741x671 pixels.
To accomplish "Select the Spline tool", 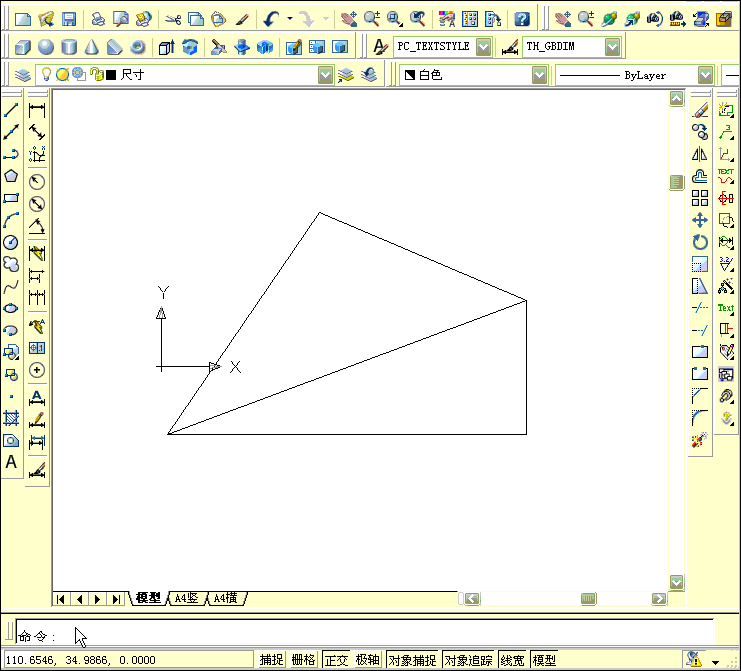I will tap(11, 286).
